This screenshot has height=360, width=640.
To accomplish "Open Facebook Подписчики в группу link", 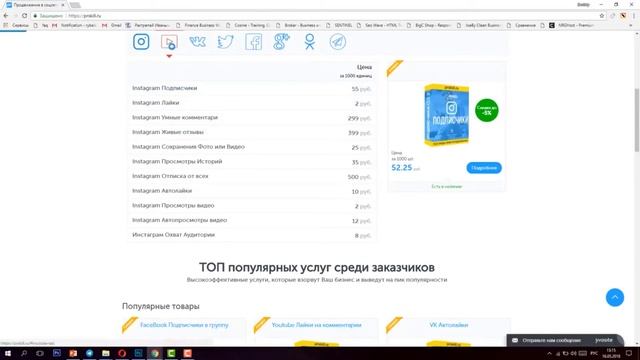I will pos(184,325).
